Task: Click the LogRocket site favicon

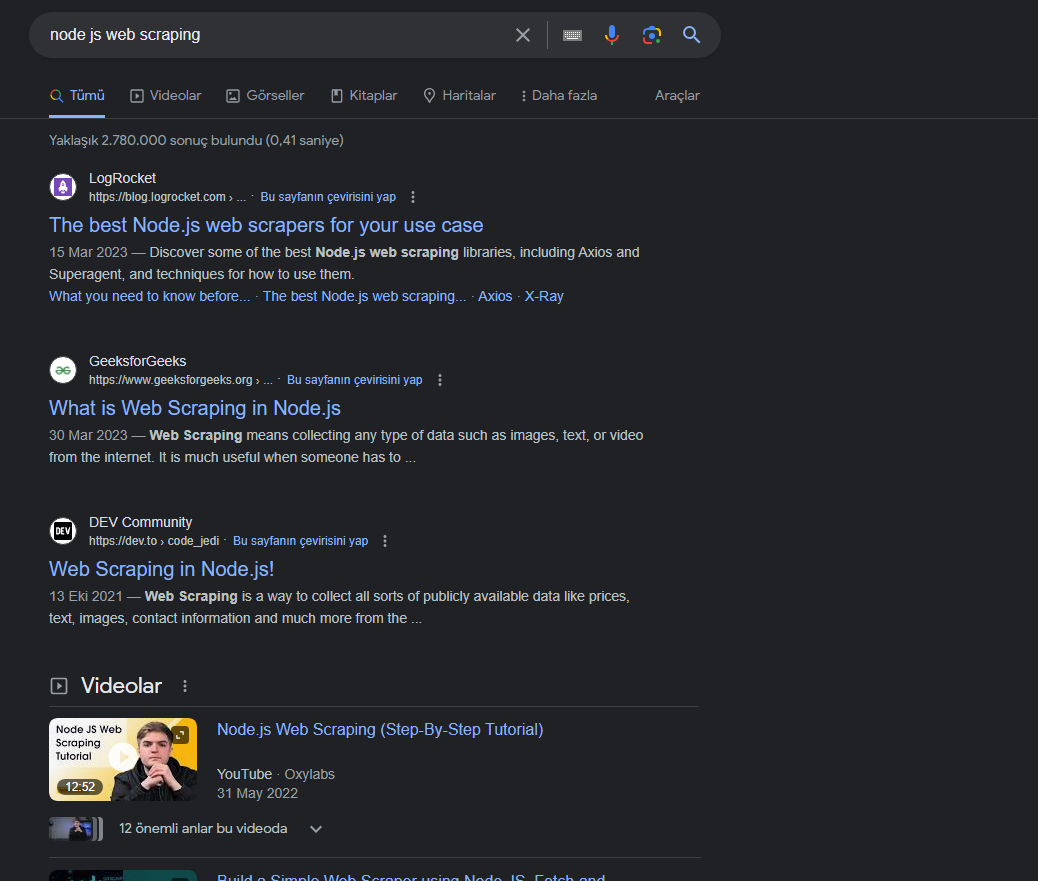Action: point(63,187)
